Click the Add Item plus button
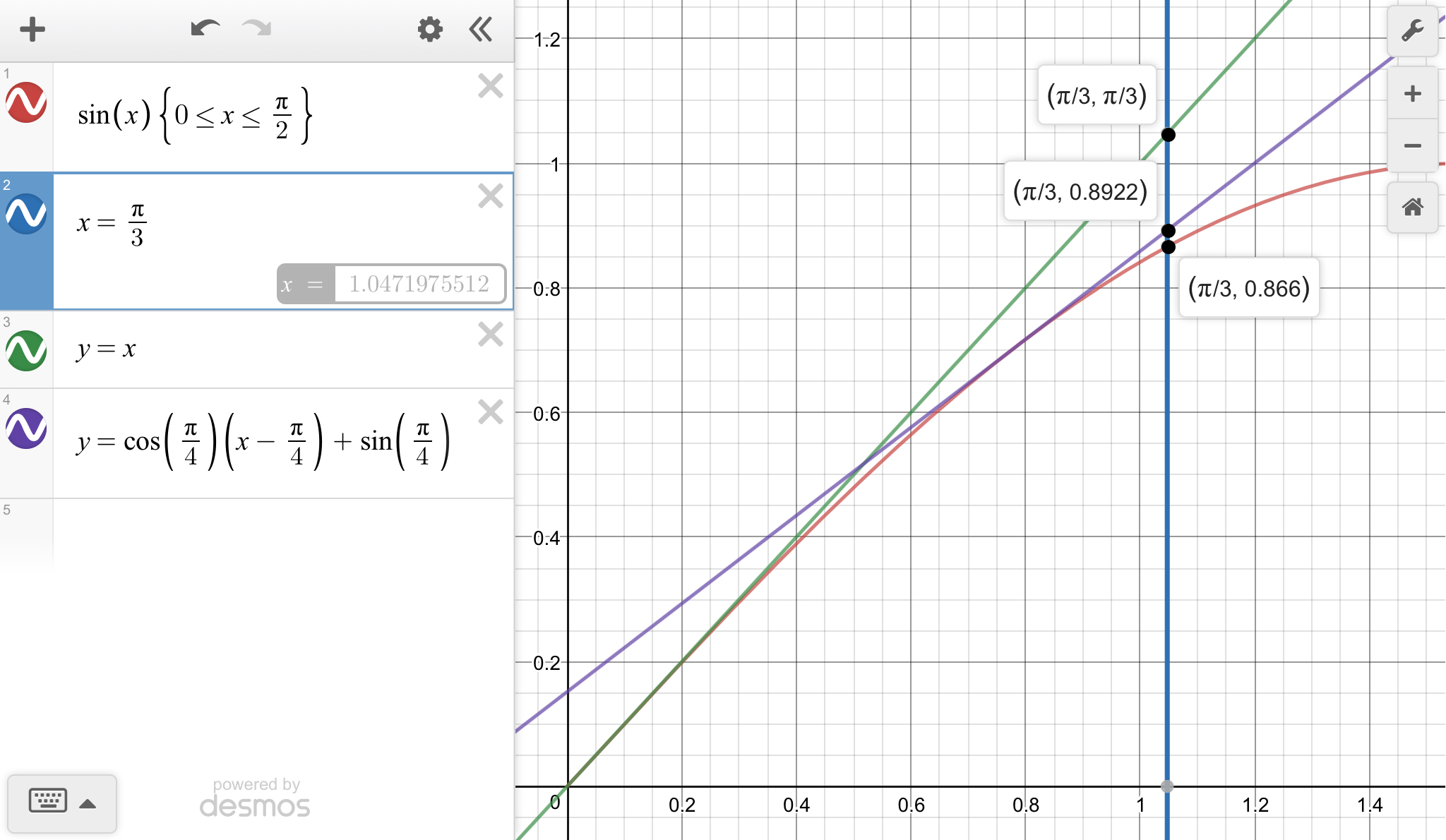 click(x=32, y=30)
